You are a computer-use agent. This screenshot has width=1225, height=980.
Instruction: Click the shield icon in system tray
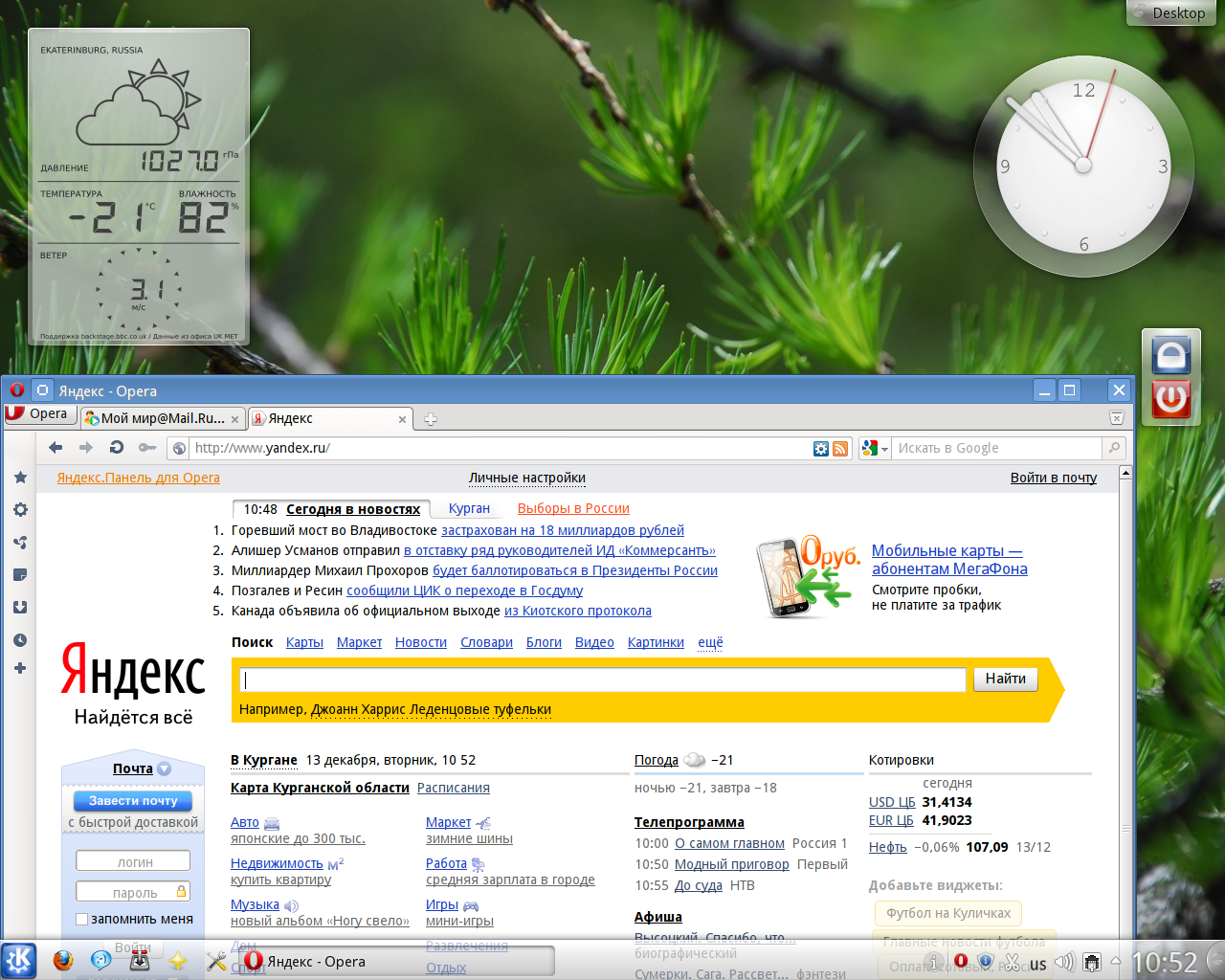[986, 961]
